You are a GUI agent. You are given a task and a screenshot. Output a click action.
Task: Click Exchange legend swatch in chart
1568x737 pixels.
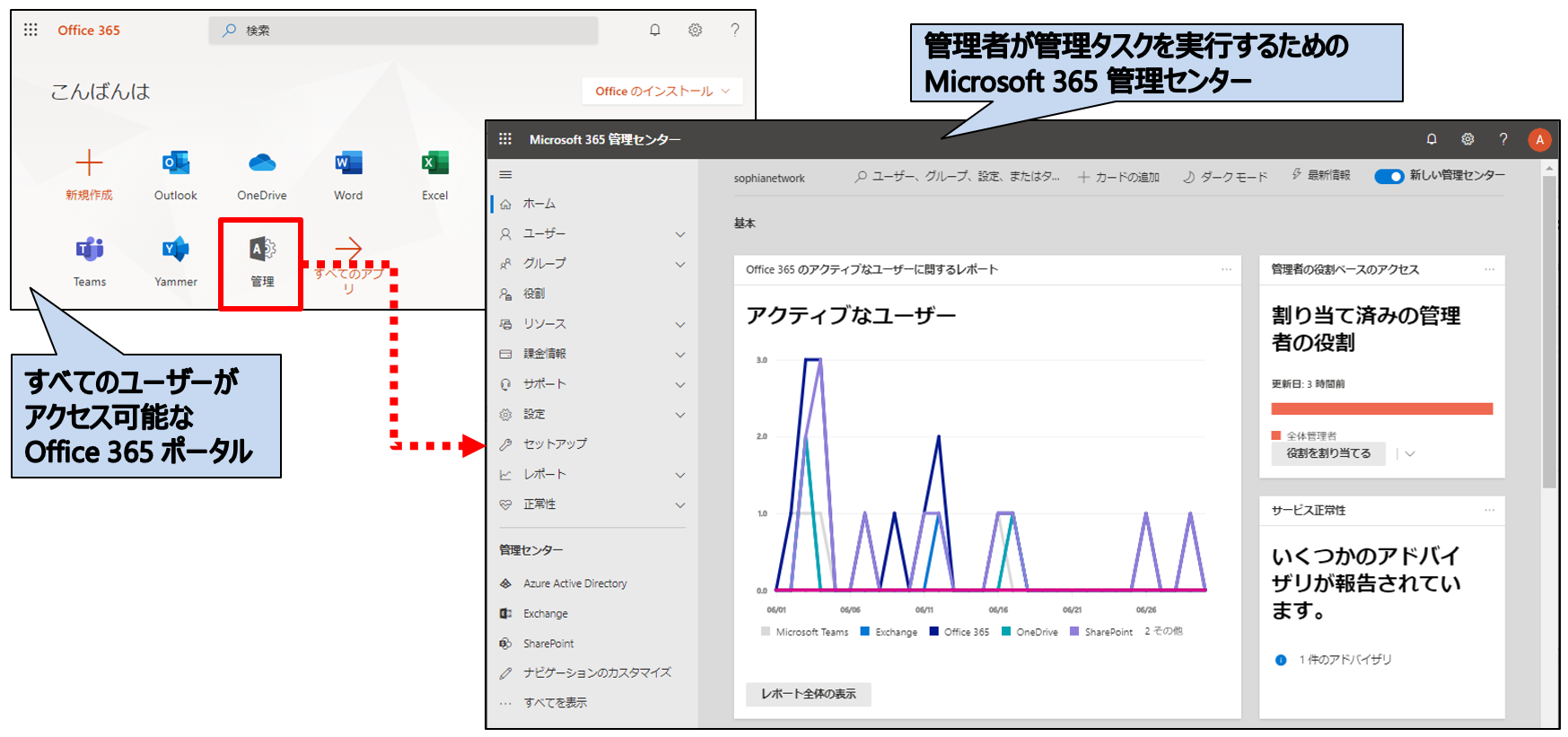865,631
